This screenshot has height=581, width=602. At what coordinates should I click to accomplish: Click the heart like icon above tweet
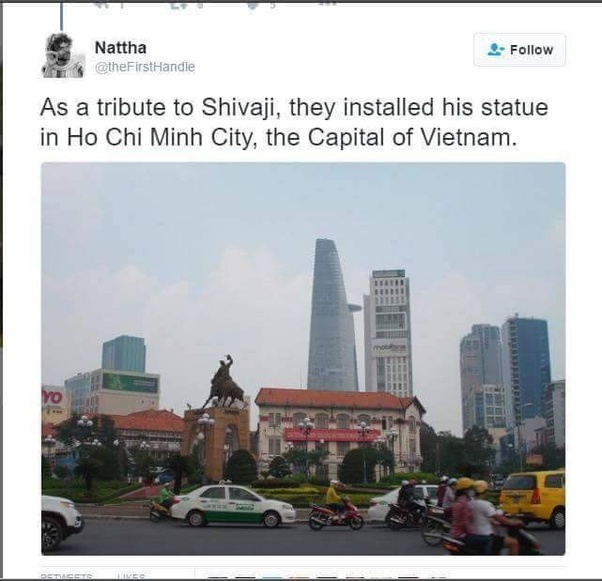[251, 5]
